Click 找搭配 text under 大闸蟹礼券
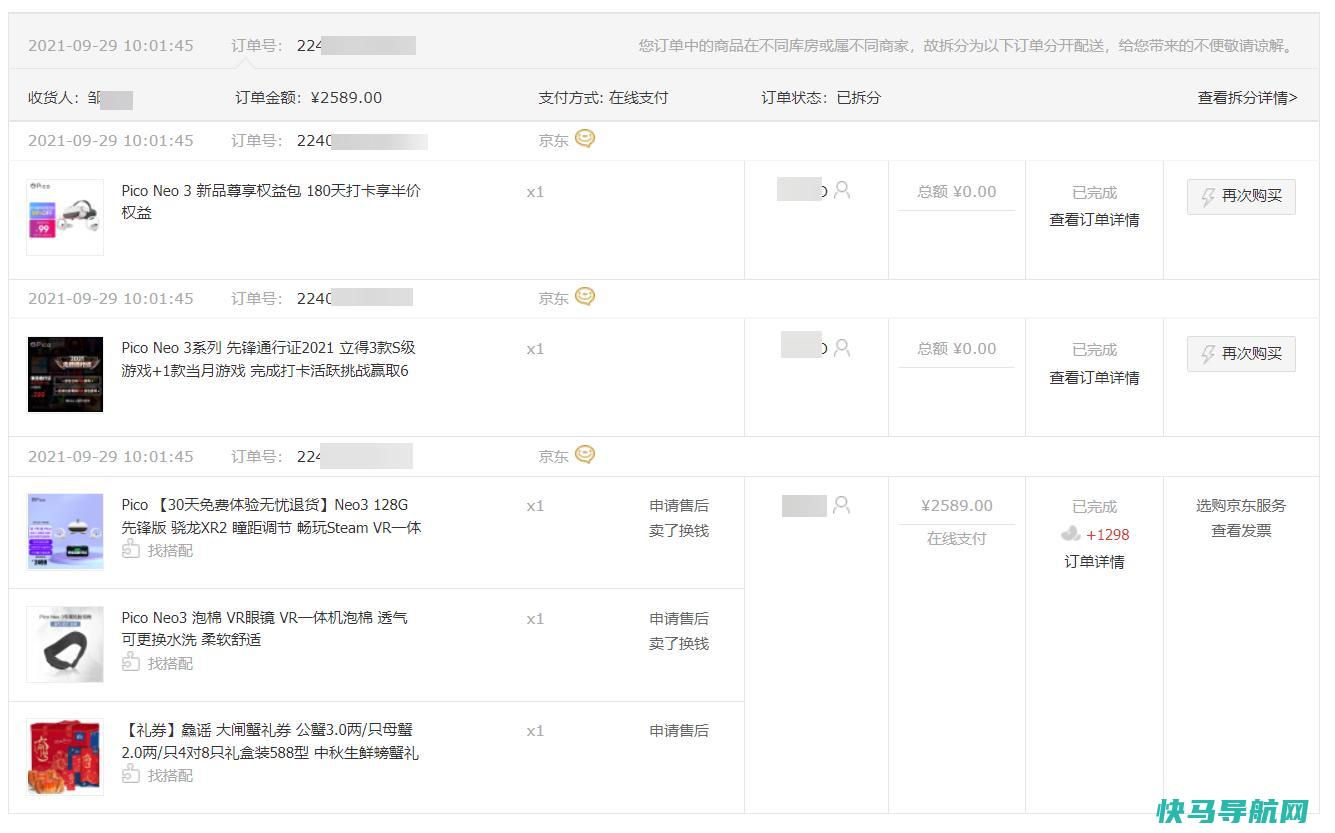This screenshot has width=1335, height=833. tap(170, 776)
